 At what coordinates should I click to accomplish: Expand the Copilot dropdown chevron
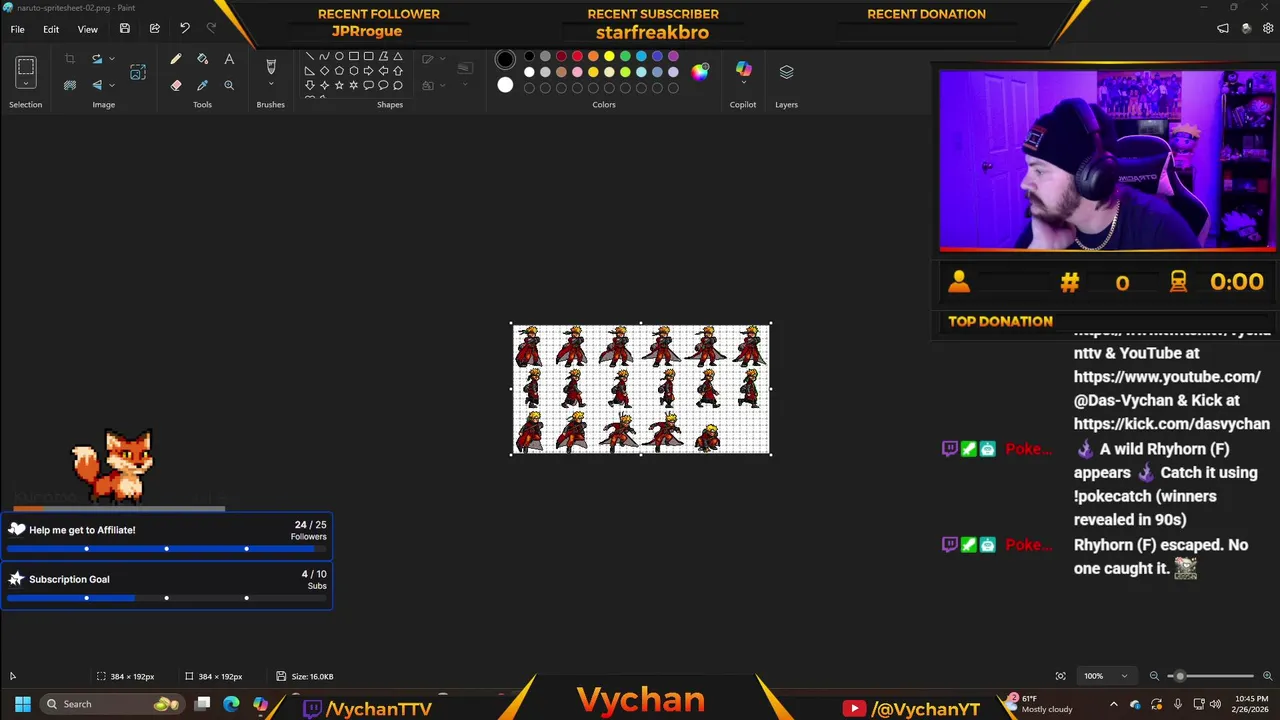(743, 83)
